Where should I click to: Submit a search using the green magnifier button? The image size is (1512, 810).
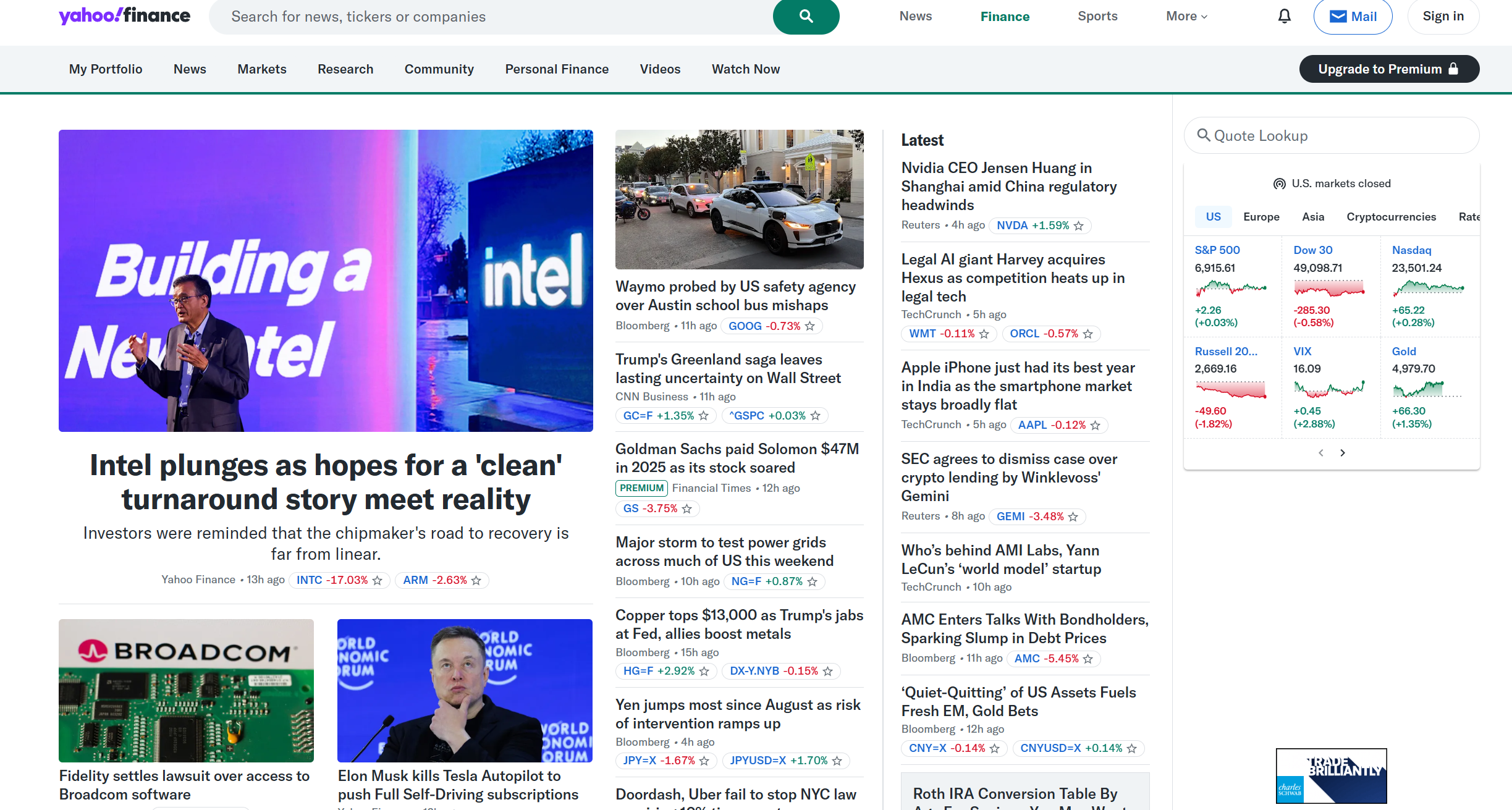click(805, 17)
